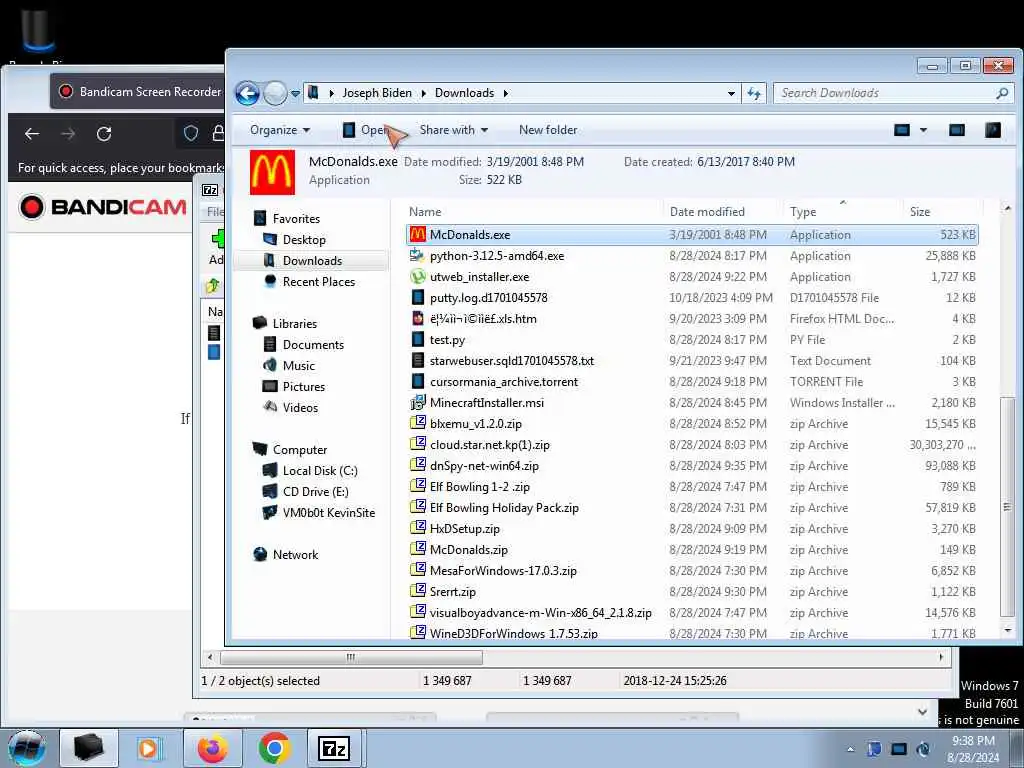1024x768 pixels.
Task: Select Computer in navigation pane
Action: coord(300,450)
